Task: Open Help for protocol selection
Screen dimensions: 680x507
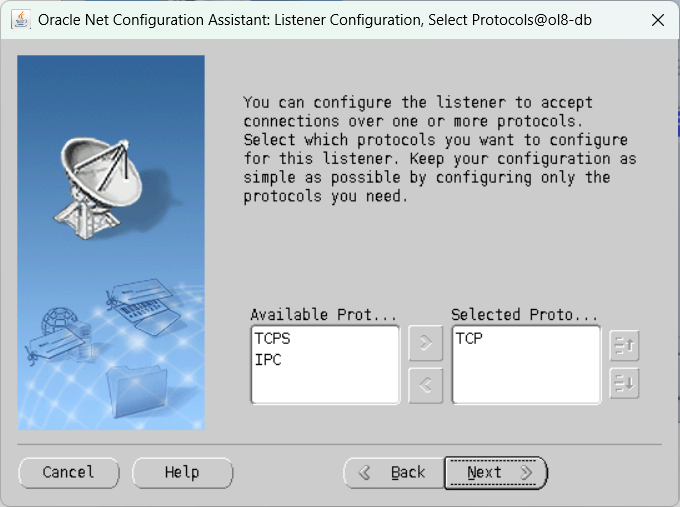Action: [182, 472]
